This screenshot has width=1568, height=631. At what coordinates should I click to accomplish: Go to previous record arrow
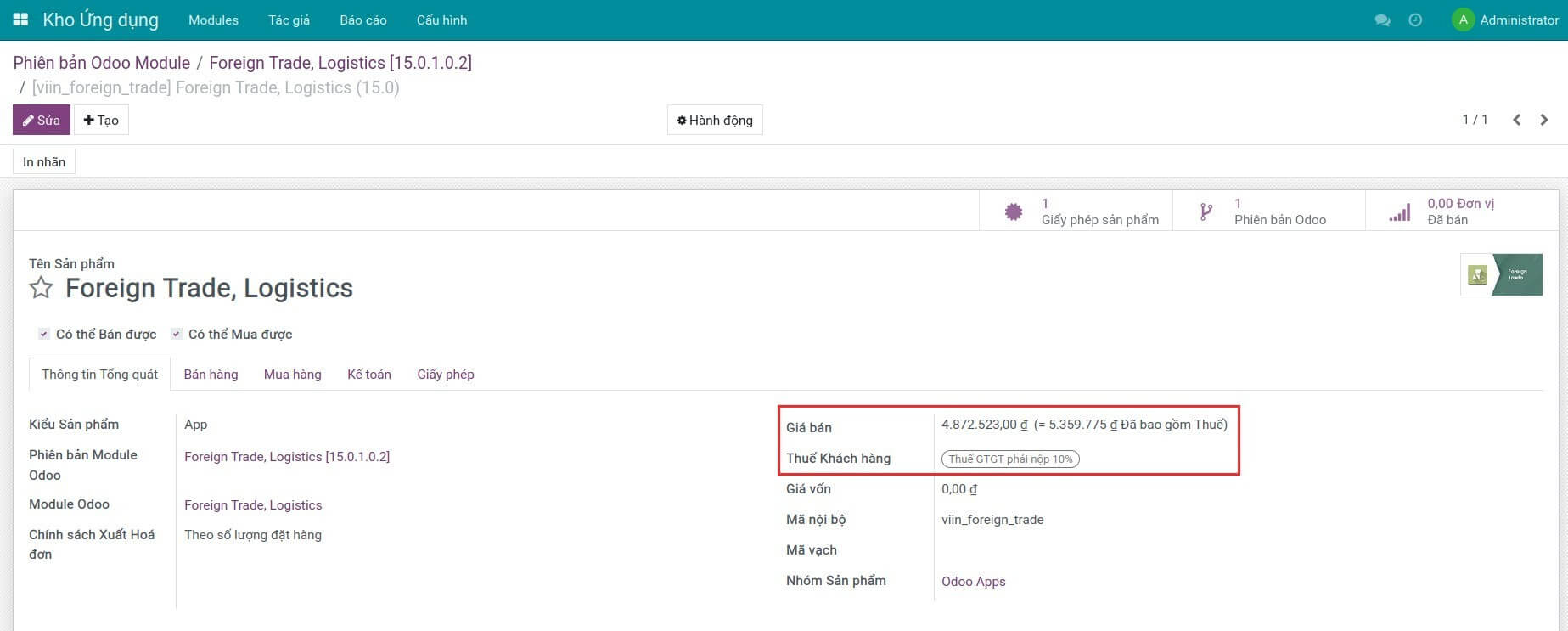point(1516,120)
